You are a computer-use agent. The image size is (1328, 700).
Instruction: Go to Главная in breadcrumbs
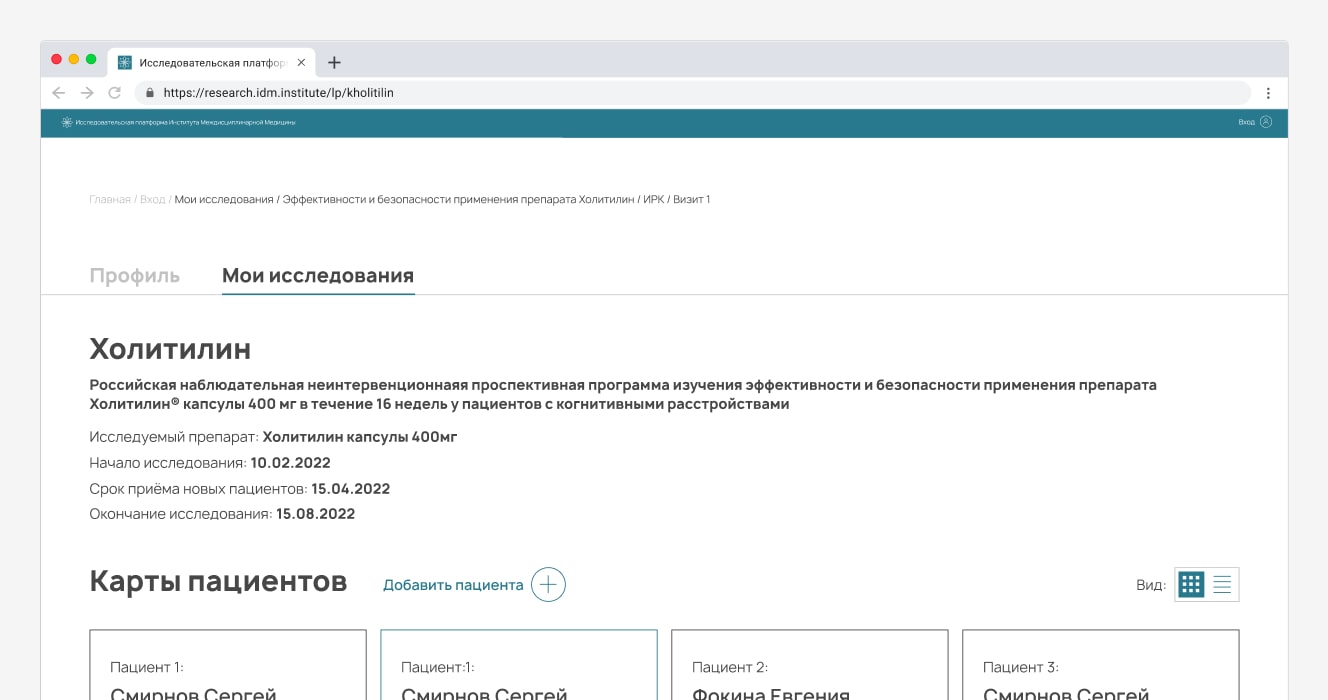pos(110,200)
